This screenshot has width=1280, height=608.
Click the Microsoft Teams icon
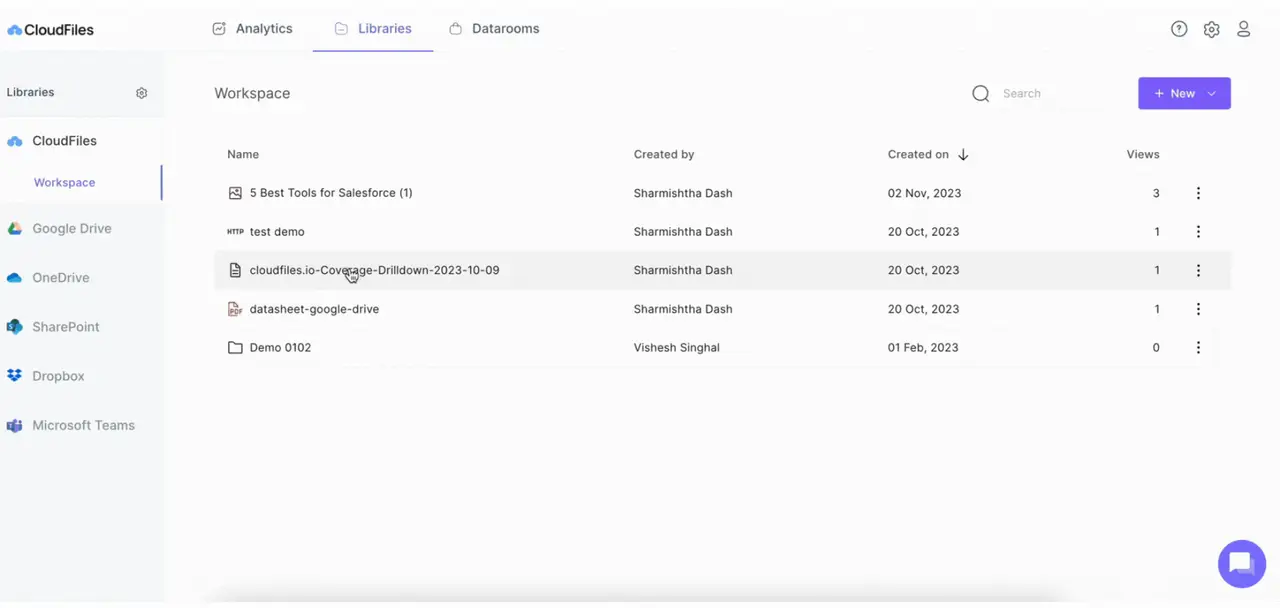click(x=14, y=425)
